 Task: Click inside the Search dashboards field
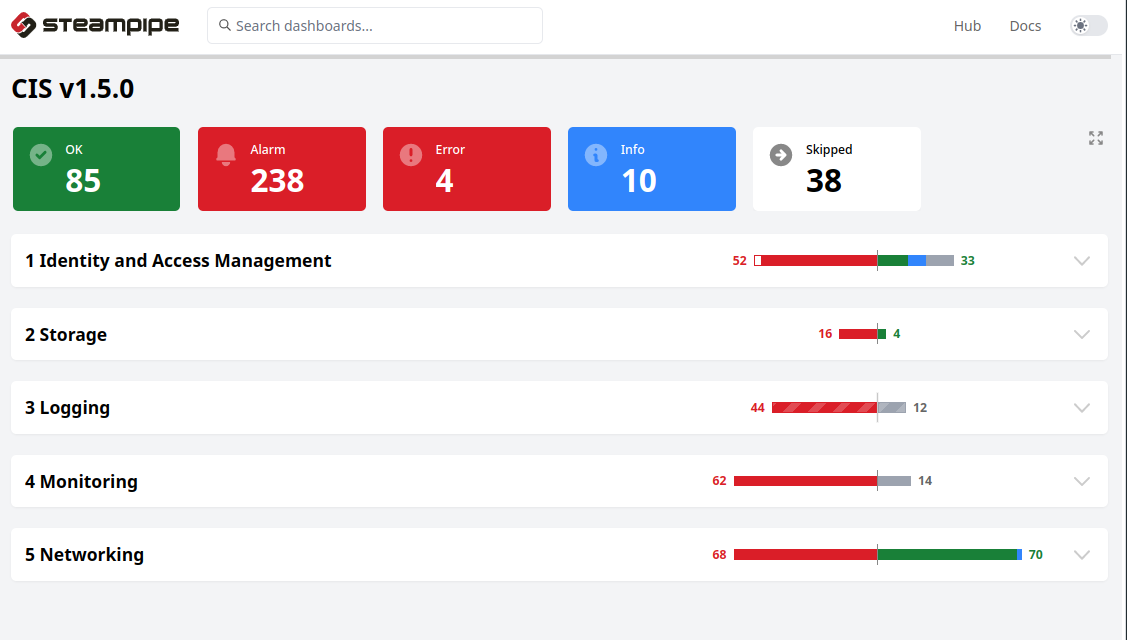click(374, 25)
